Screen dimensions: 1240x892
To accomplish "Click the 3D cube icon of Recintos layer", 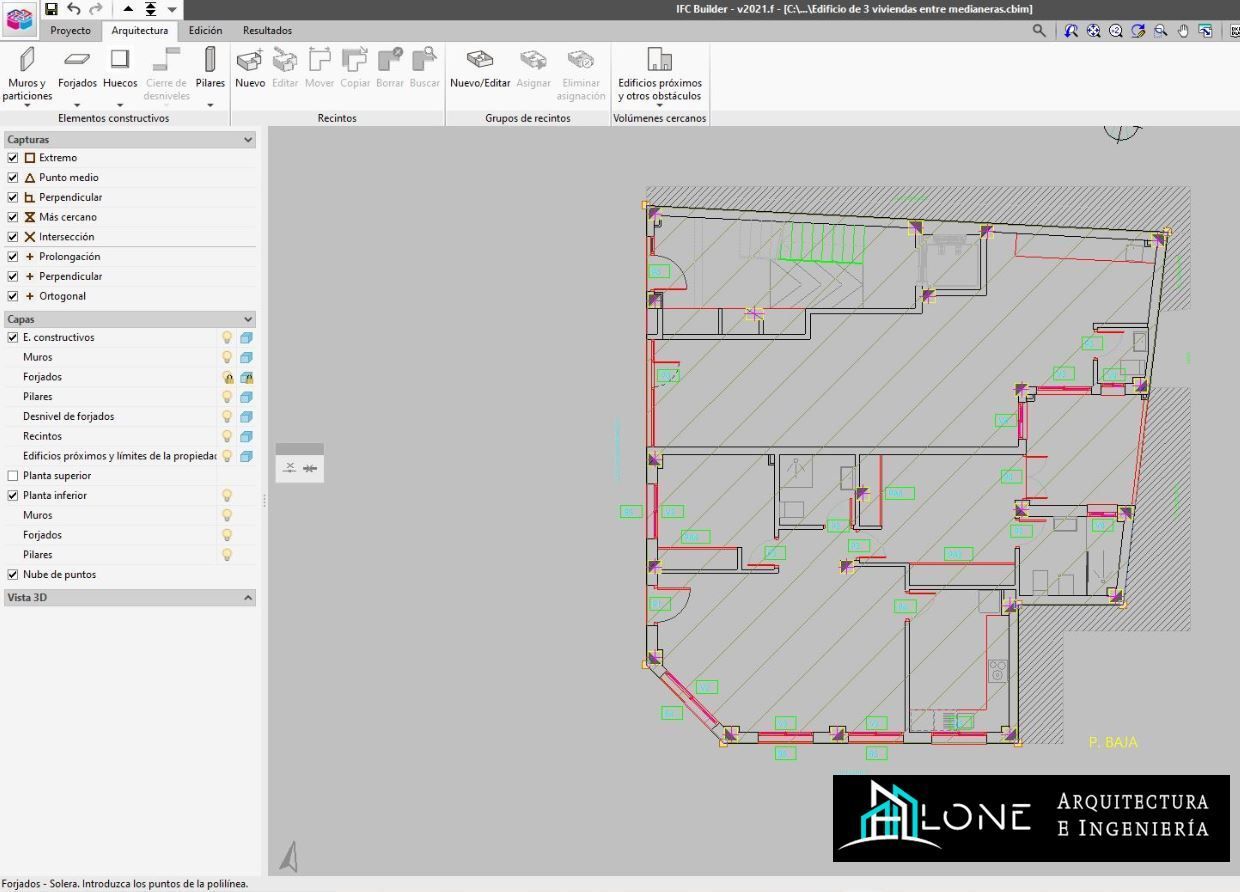I will pos(246,436).
